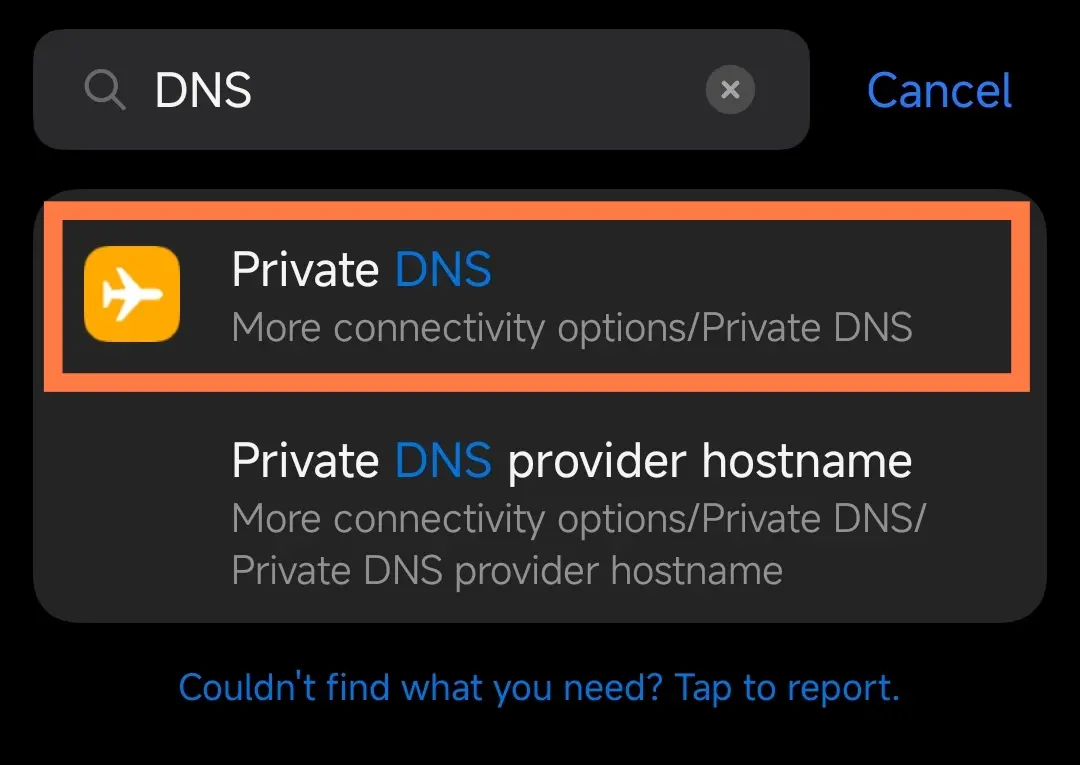Image resolution: width=1080 pixels, height=765 pixels.
Task: Tap the magnifying glass search icon
Action: (x=105, y=90)
